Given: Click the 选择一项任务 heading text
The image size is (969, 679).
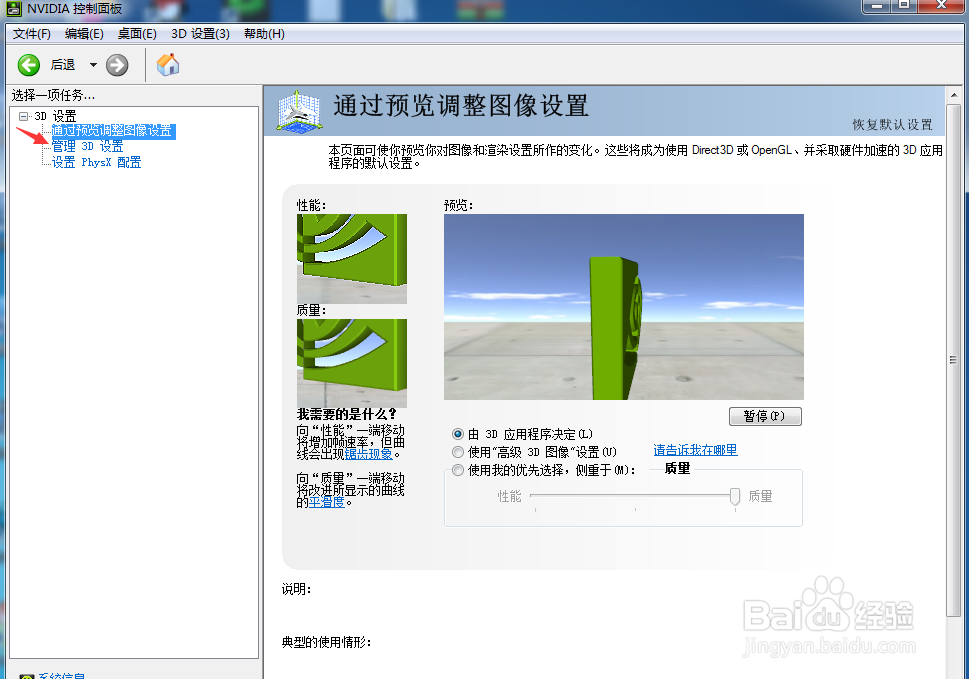Looking at the screenshot, I should tap(53, 95).
